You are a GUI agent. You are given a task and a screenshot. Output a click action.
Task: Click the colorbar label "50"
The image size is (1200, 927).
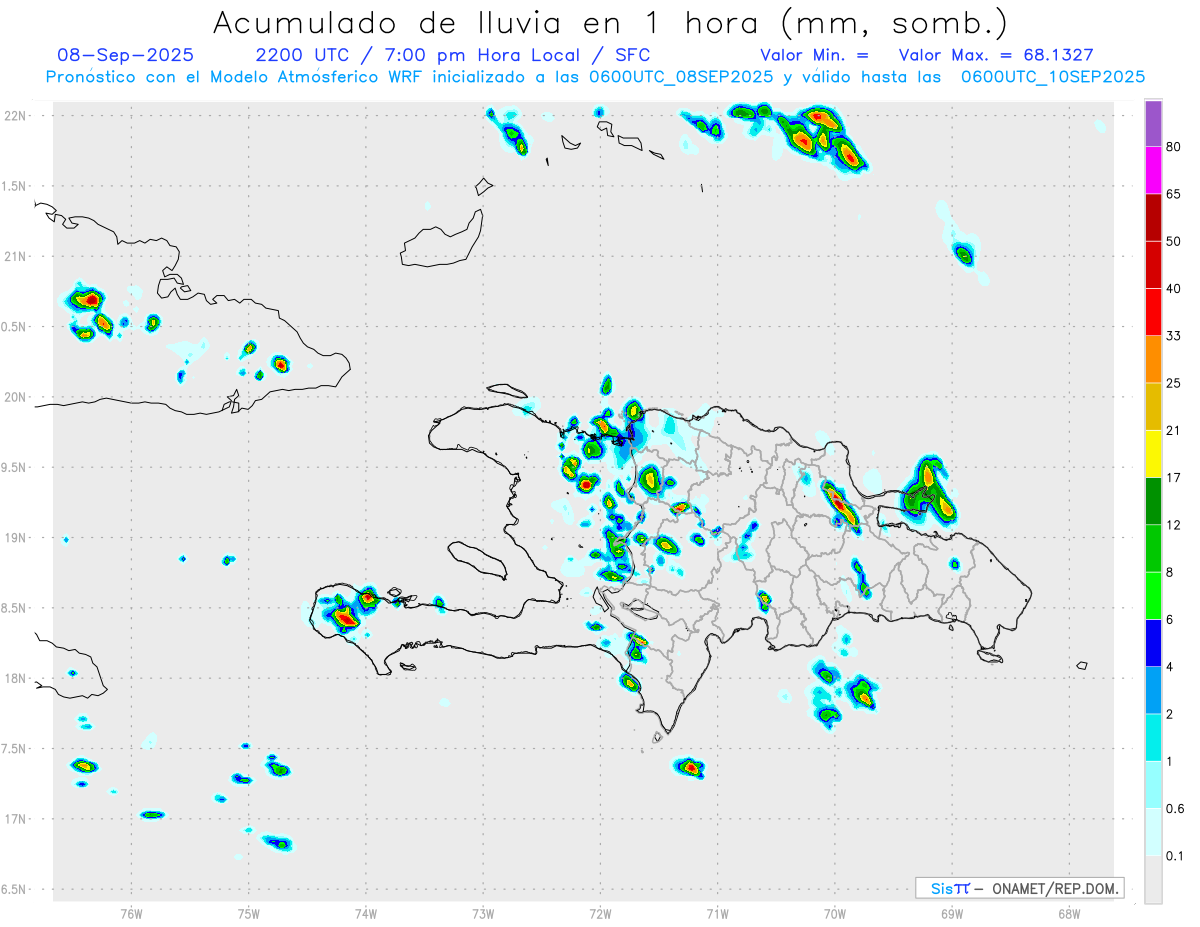click(x=1174, y=241)
